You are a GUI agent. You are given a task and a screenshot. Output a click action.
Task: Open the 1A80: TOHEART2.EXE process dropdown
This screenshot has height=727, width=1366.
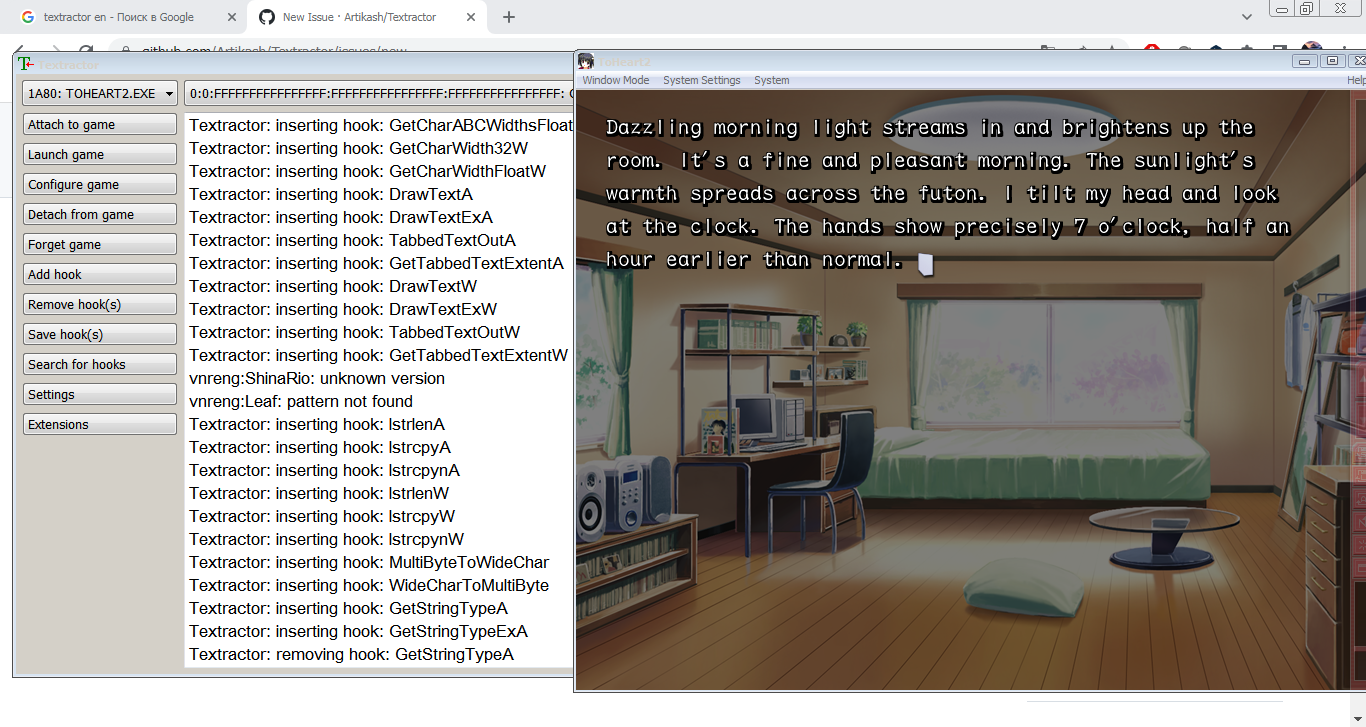coord(99,93)
